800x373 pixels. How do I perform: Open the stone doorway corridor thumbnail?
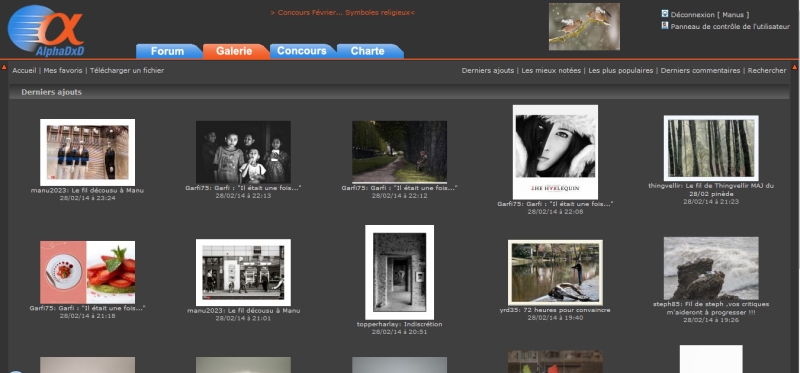[399, 272]
